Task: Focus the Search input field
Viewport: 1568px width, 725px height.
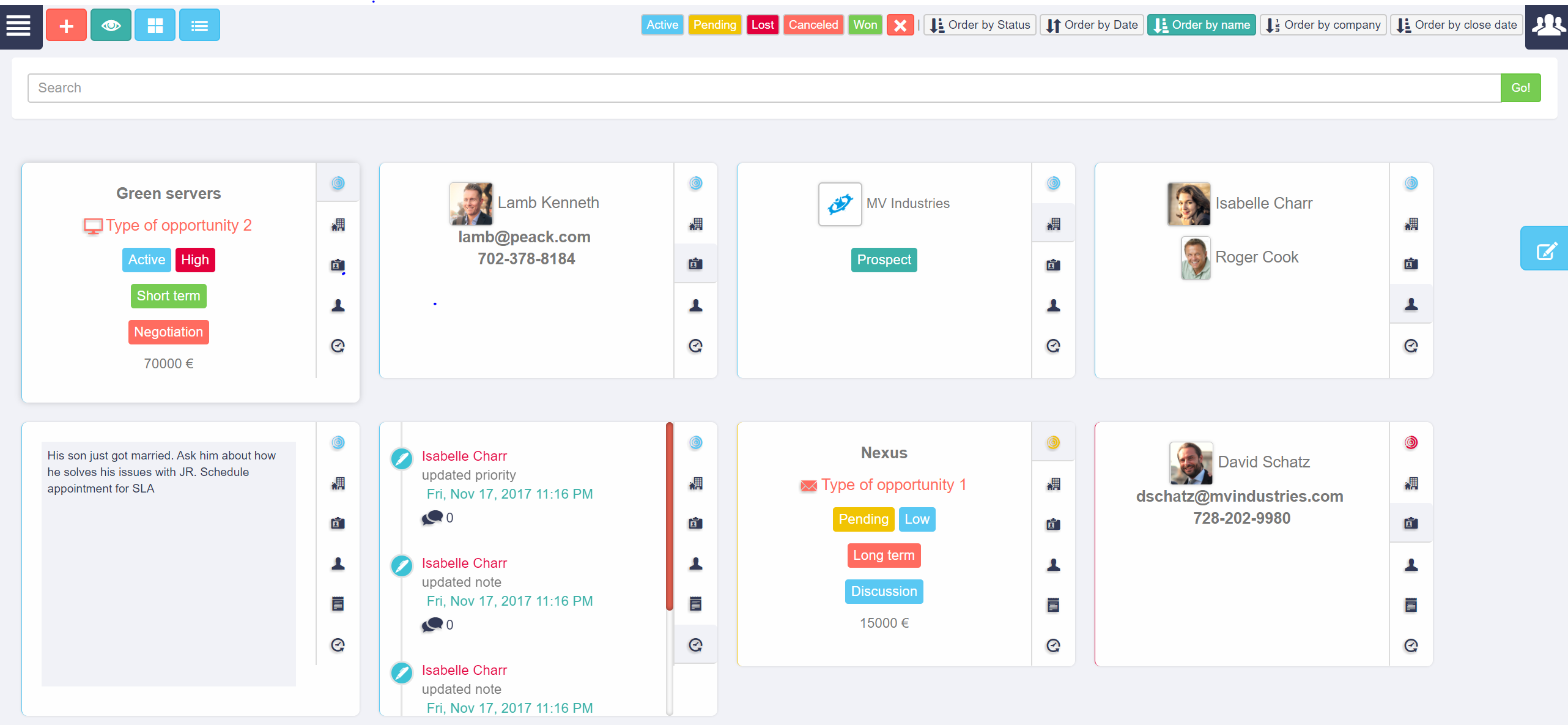Action: tap(764, 88)
